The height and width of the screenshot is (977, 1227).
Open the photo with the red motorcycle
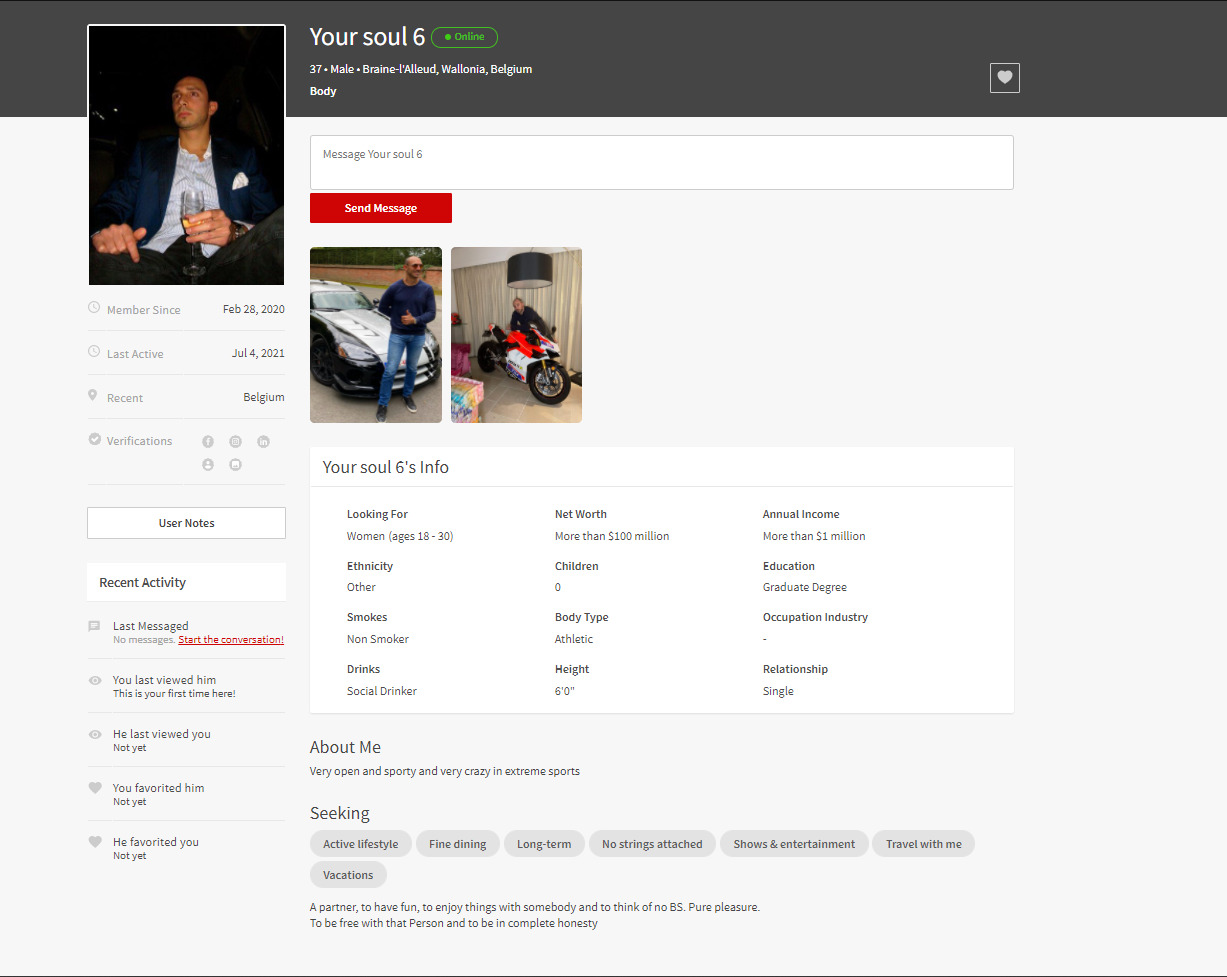(x=516, y=335)
